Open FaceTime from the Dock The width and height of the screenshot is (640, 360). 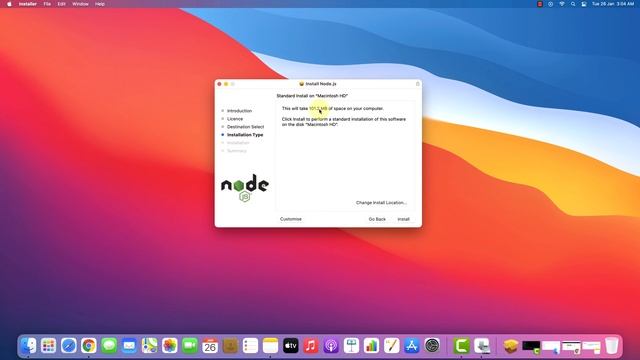click(190, 346)
